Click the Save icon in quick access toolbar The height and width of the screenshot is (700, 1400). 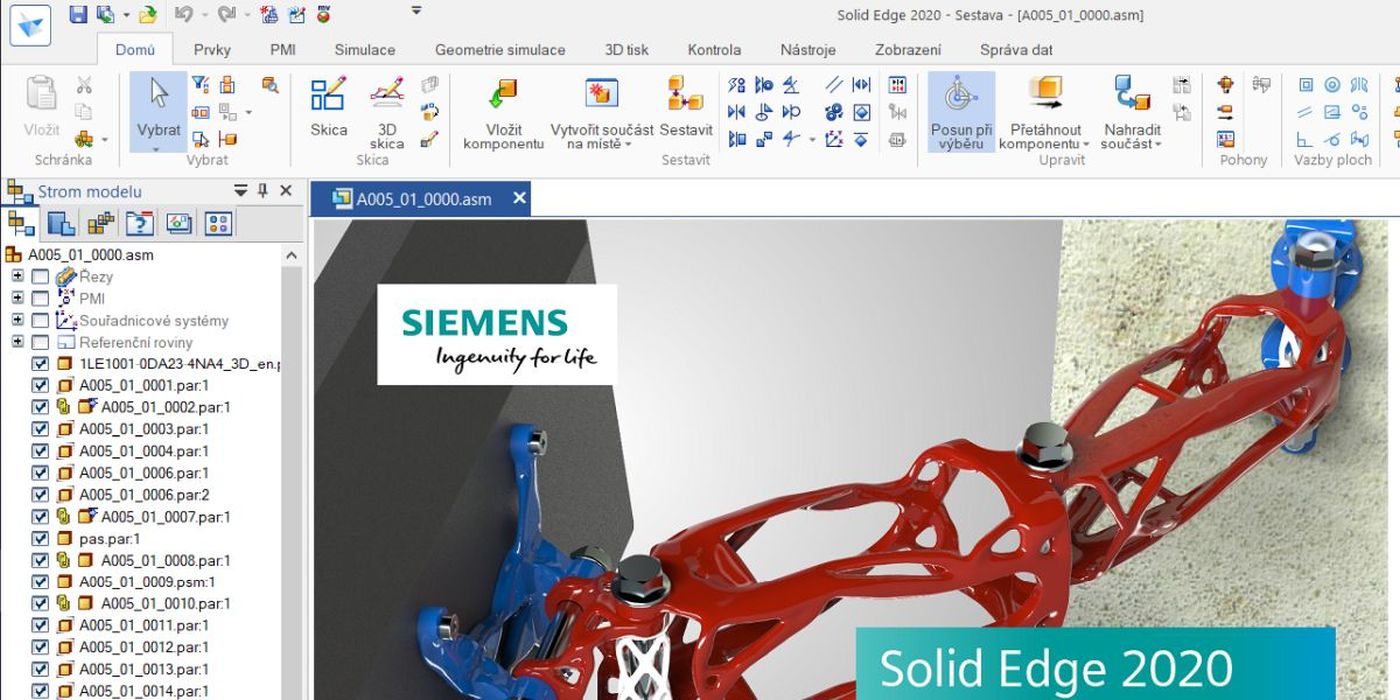tap(78, 14)
